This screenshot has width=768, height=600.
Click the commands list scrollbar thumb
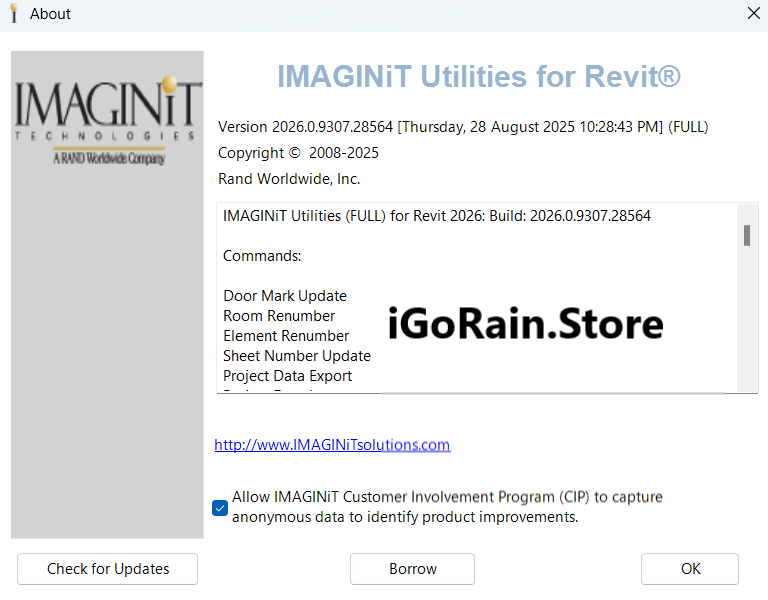coord(746,236)
